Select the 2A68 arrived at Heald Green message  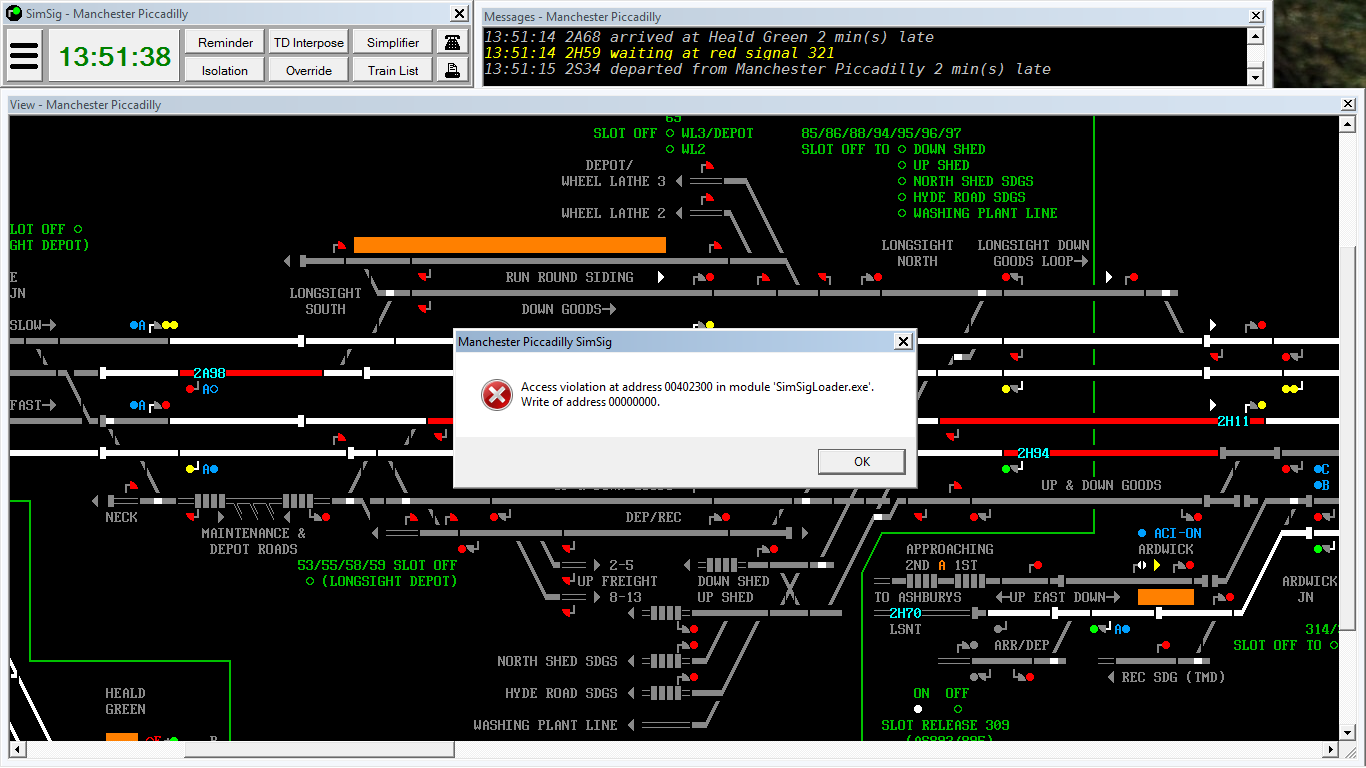[x=709, y=37]
